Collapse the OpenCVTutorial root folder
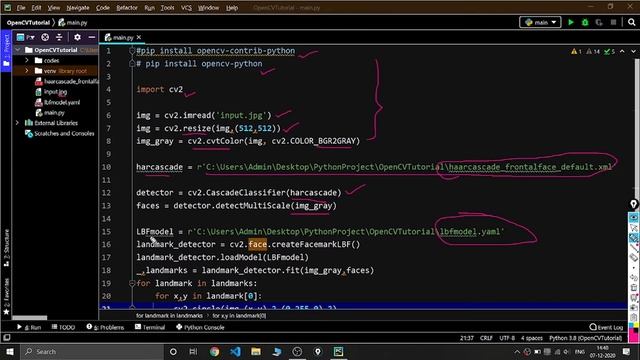 [18, 50]
